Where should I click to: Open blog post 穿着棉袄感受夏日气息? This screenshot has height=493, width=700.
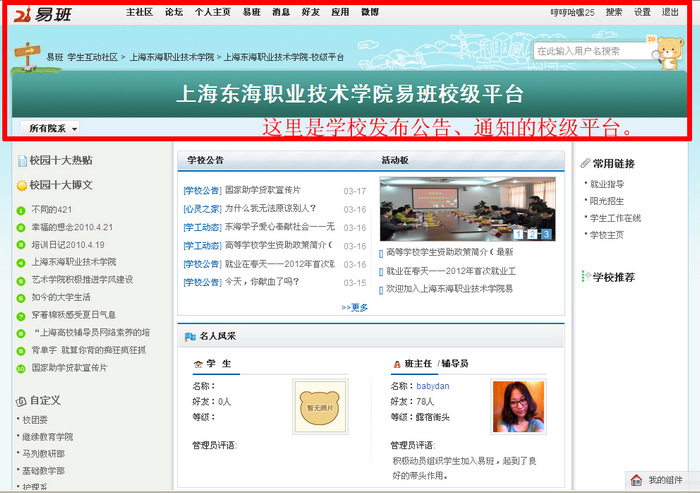(x=74, y=315)
